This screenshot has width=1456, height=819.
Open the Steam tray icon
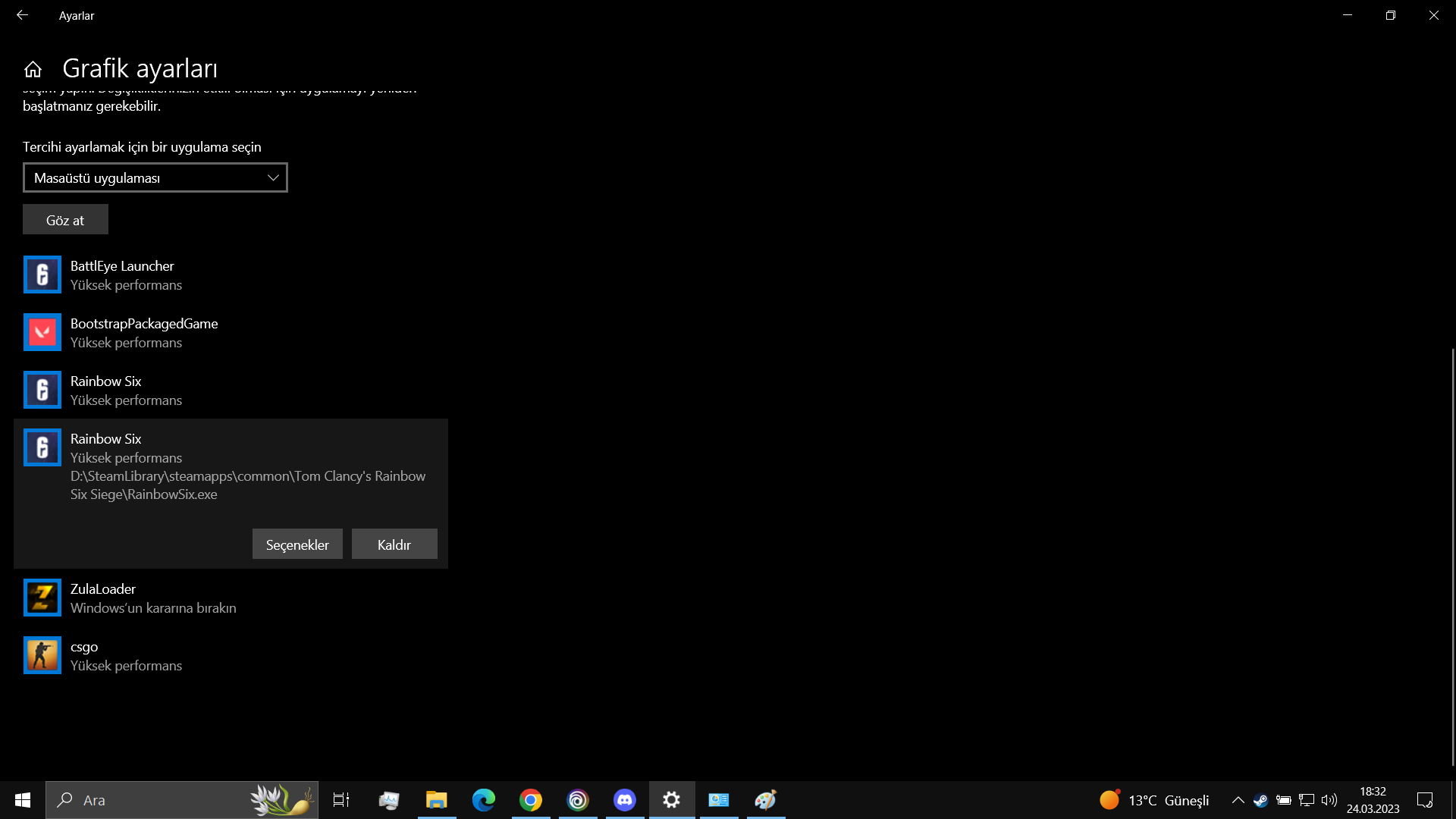tap(1260, 800)
